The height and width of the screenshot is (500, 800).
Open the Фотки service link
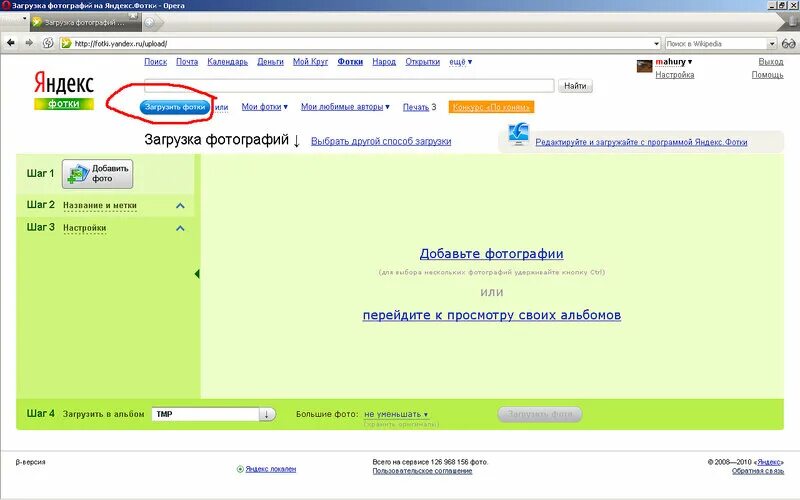350,62
